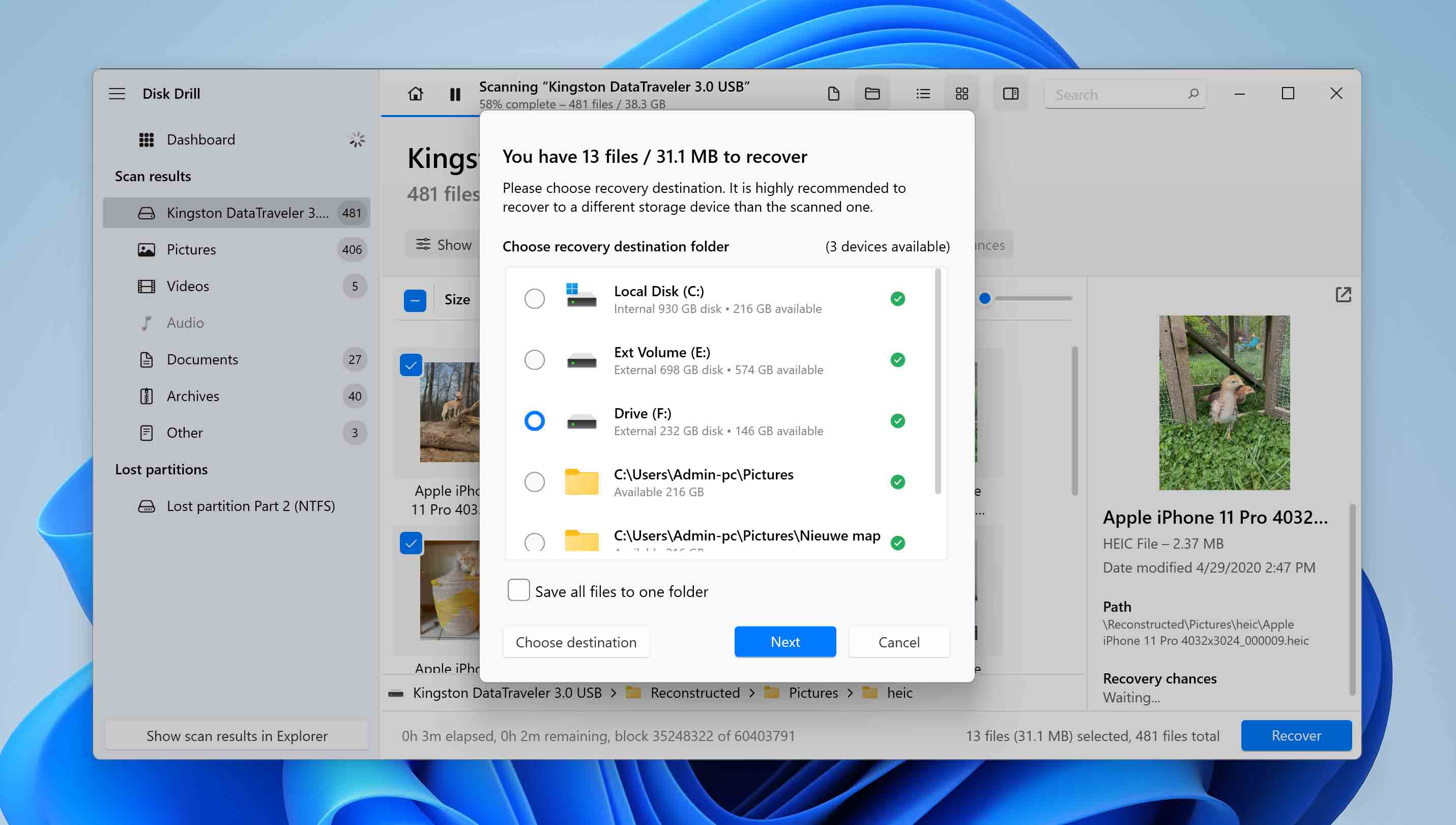Pause the ongoing scan
This screenshot has width=1456, height=825.
455,94
